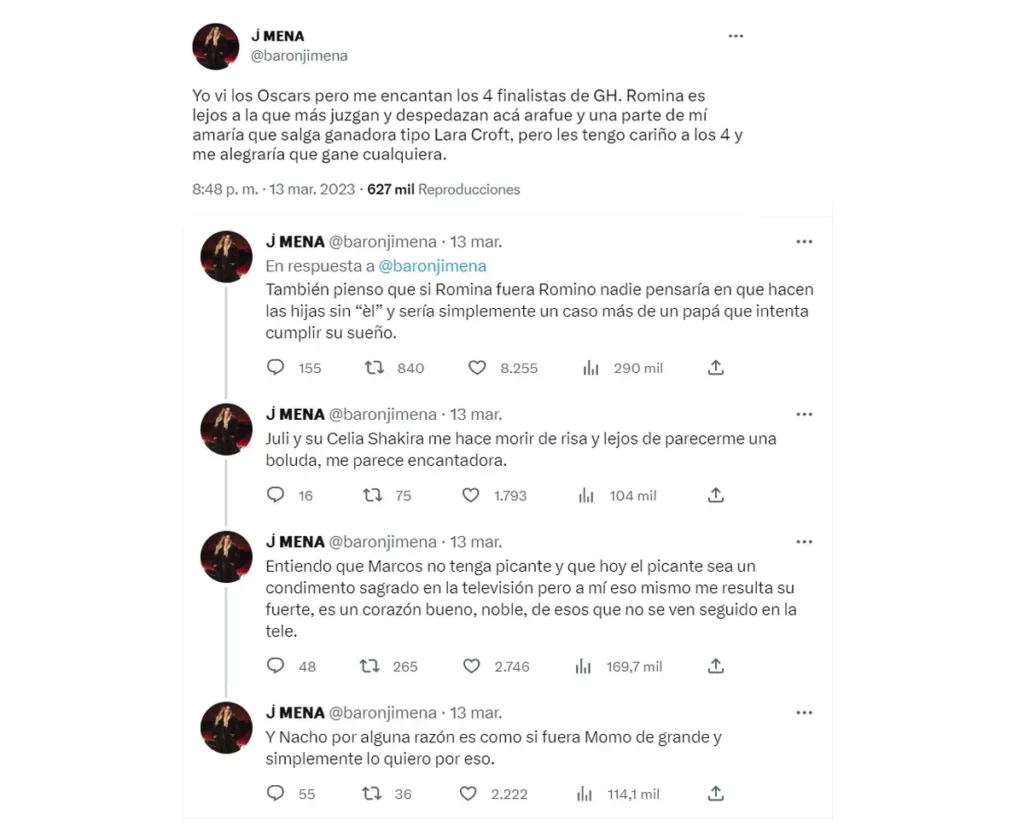This screenshot has width=1024, height=838.
Task: Retweet the tweet about Marcos
Action: [x=369, y=666]
